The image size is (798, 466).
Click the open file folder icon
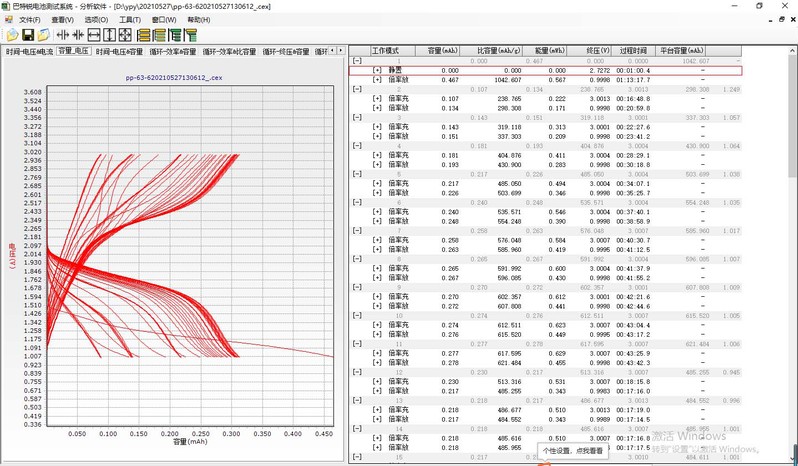coord(12,35)
